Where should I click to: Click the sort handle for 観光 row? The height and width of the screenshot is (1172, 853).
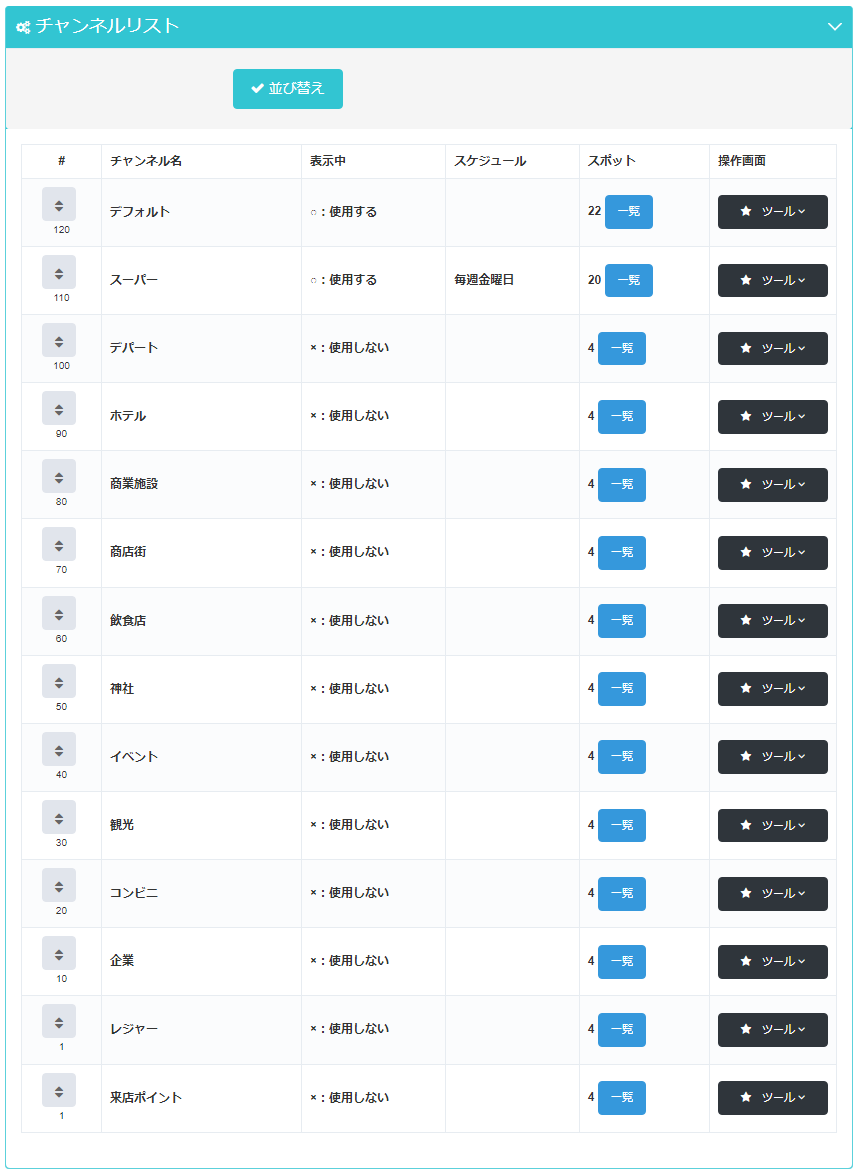59,818
